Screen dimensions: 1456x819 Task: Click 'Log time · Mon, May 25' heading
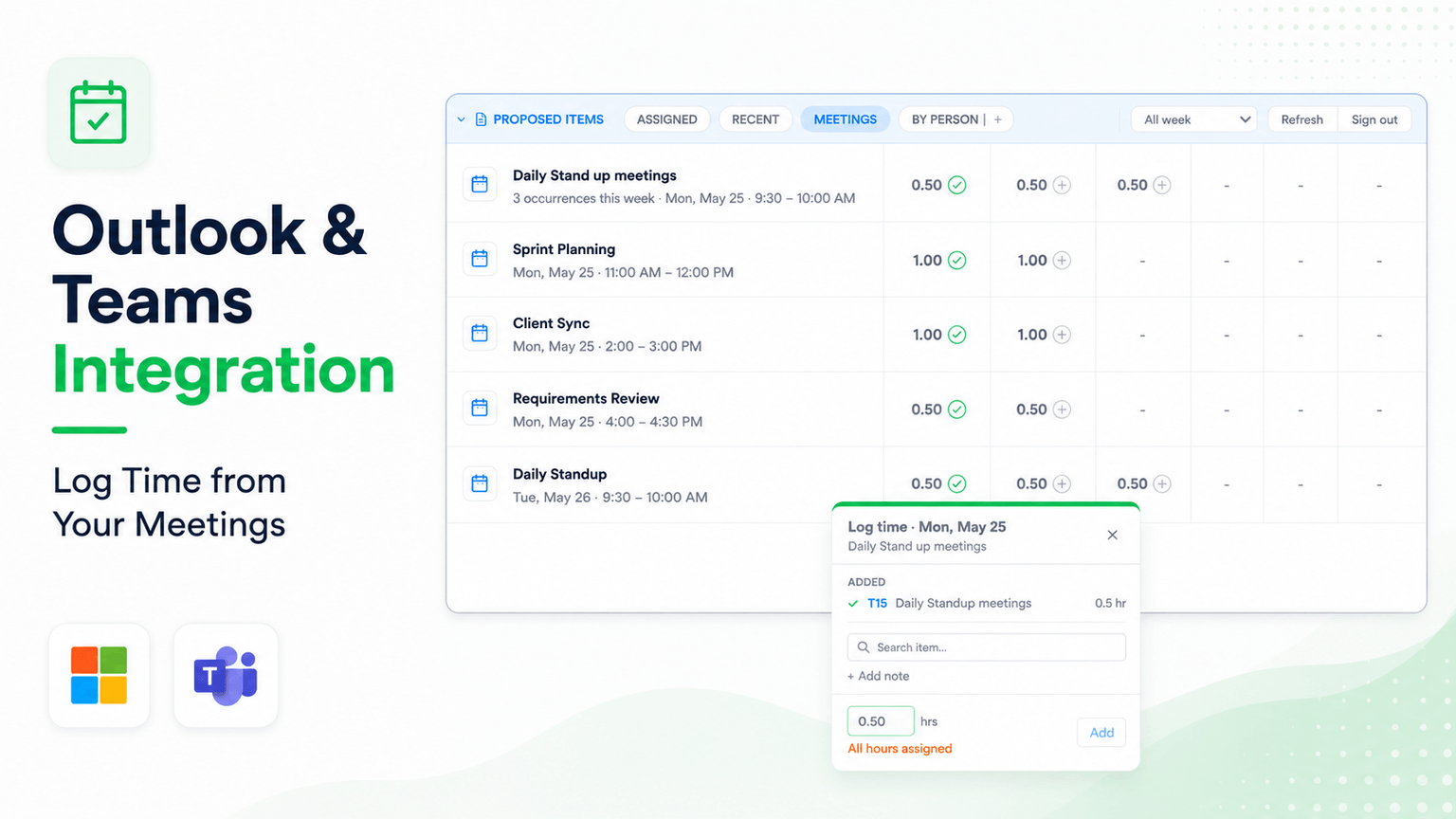pos(927,526)
